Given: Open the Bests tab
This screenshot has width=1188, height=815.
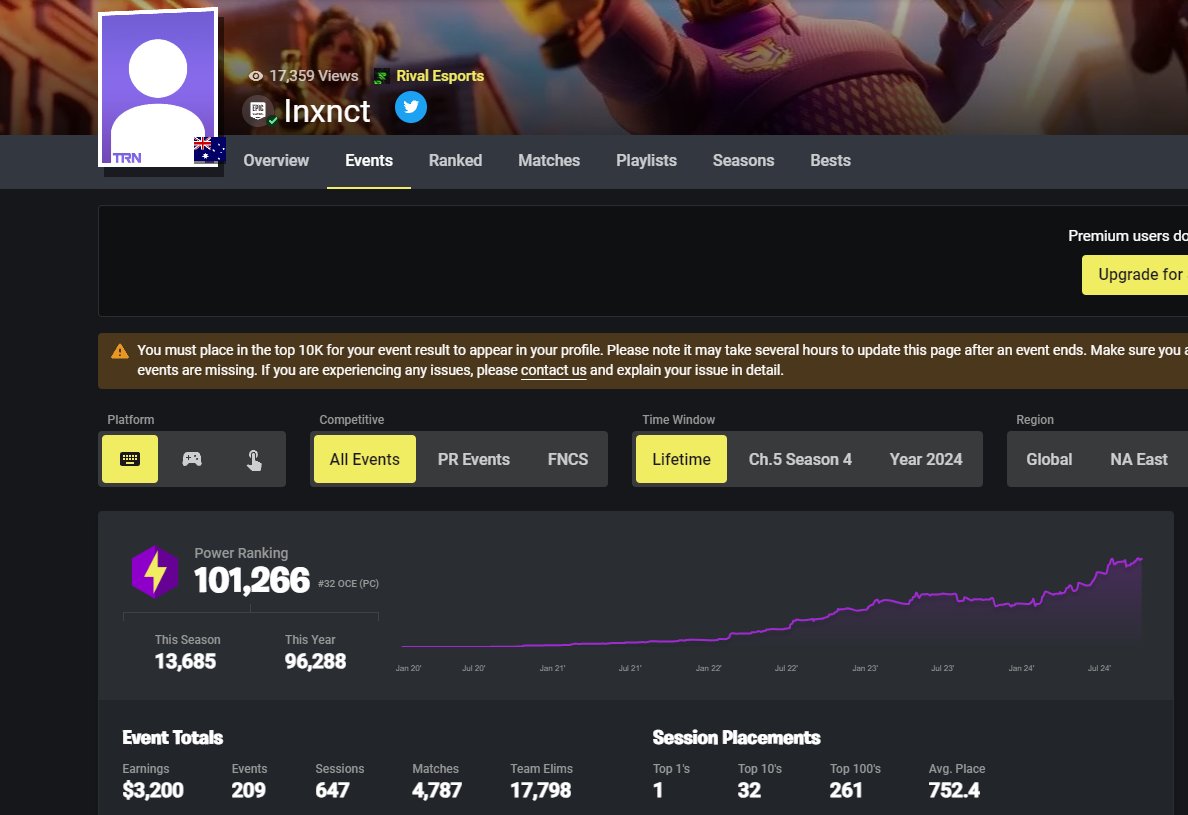Looking at the screenshot, I should [830, 161].
